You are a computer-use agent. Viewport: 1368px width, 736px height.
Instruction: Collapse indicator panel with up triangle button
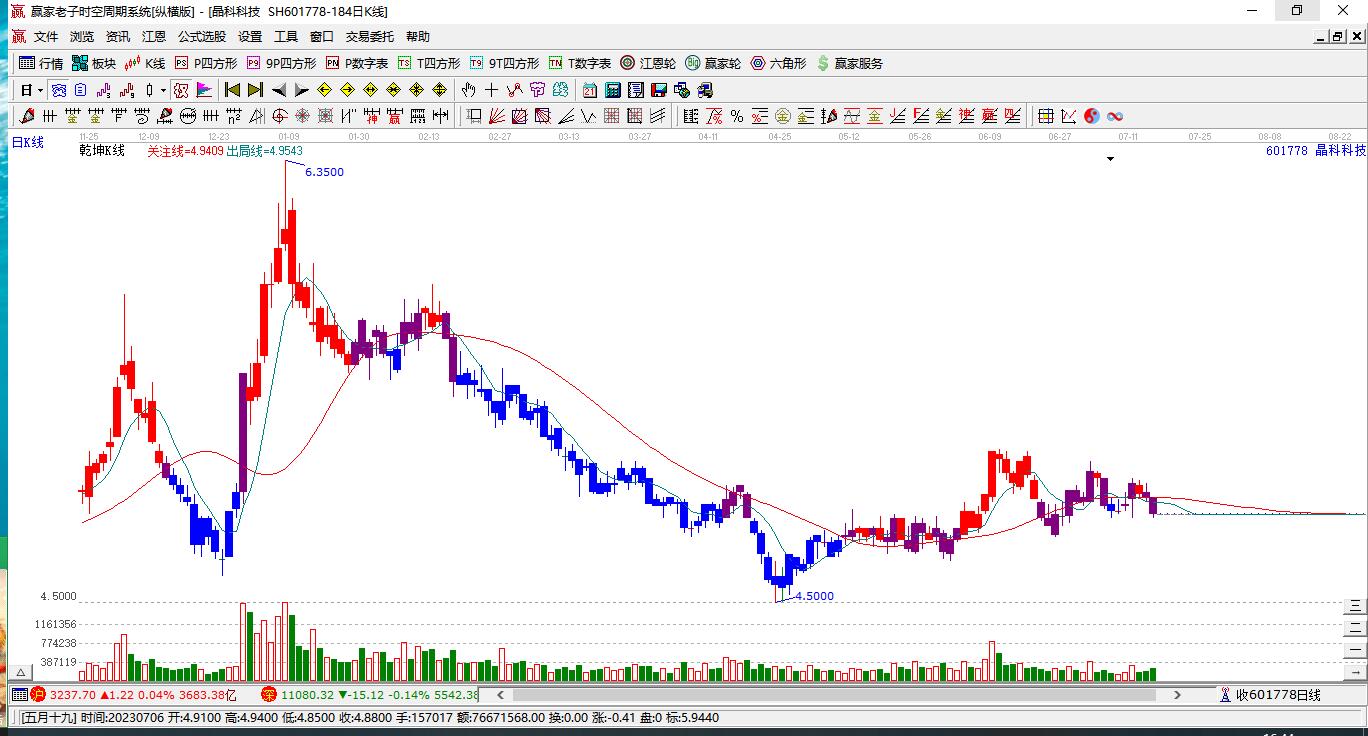[x=19, y=673]
